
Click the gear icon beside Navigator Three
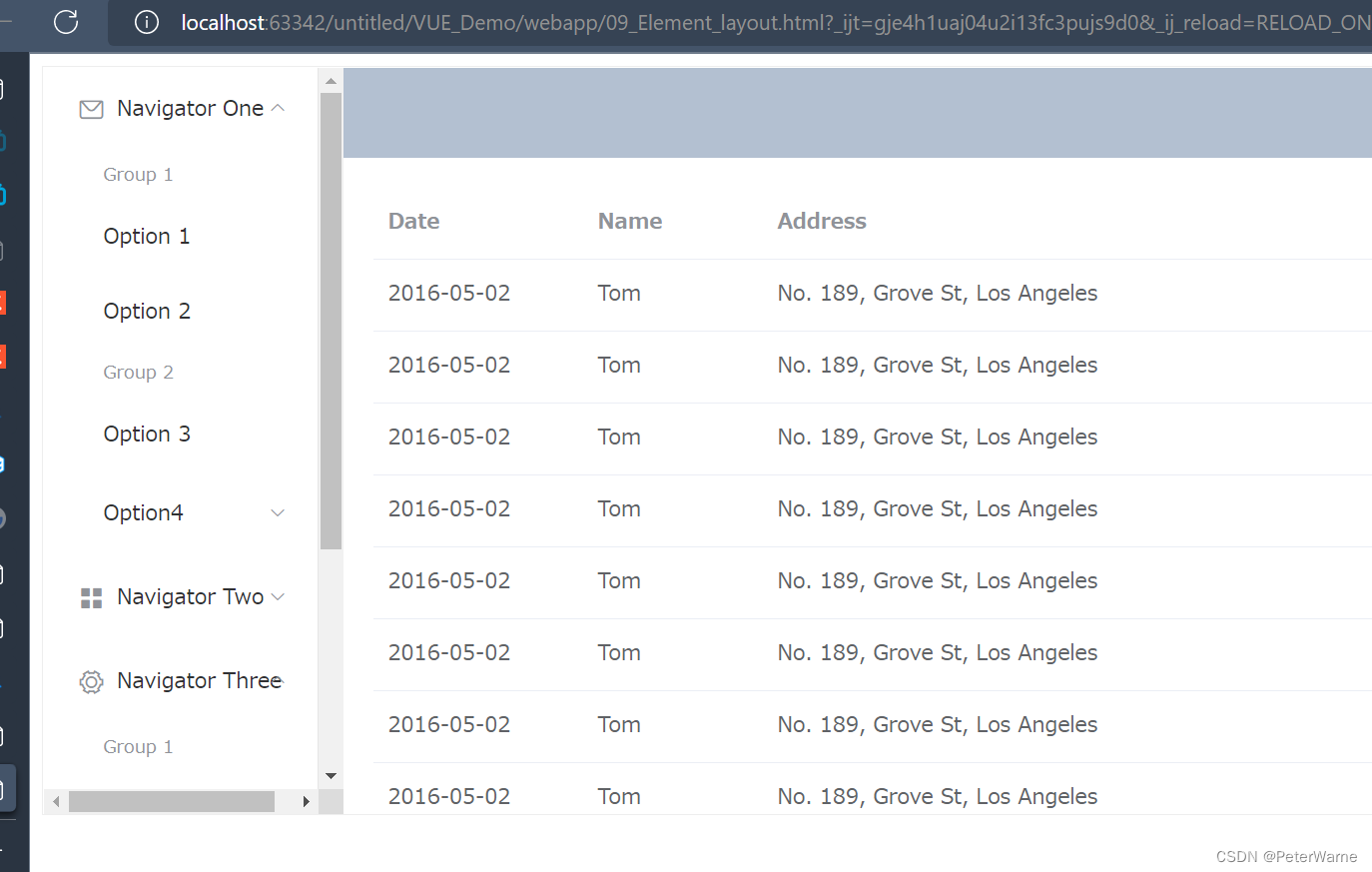[x=91, y=681]
